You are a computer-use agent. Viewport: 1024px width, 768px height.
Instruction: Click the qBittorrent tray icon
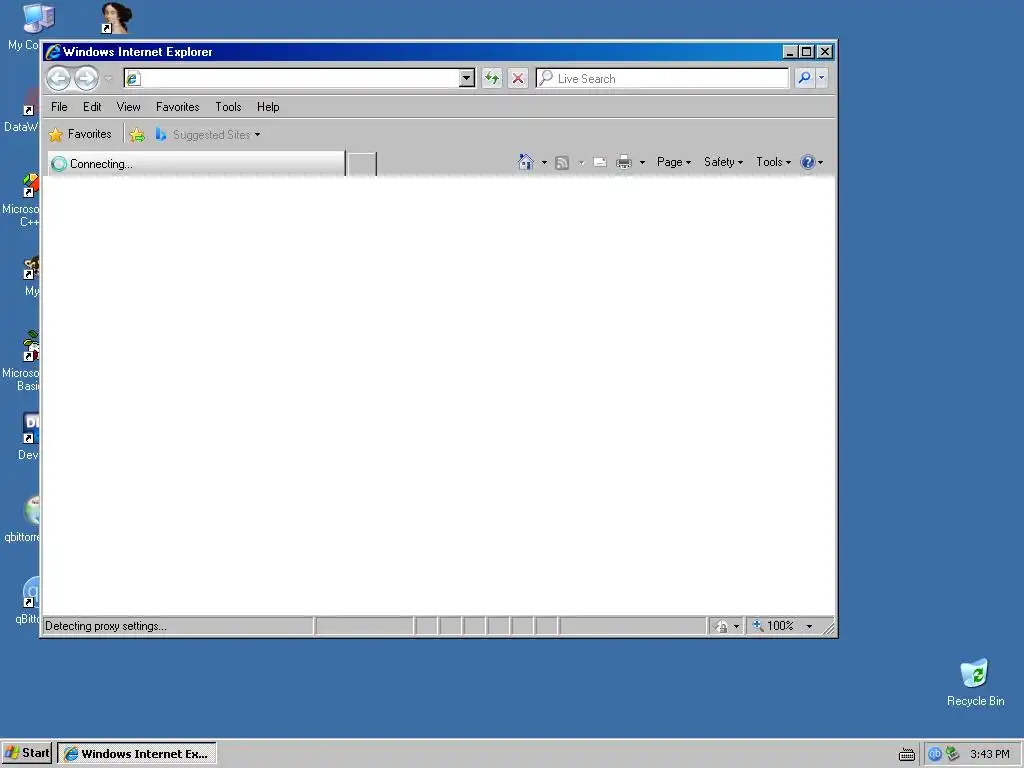[935, 754]
